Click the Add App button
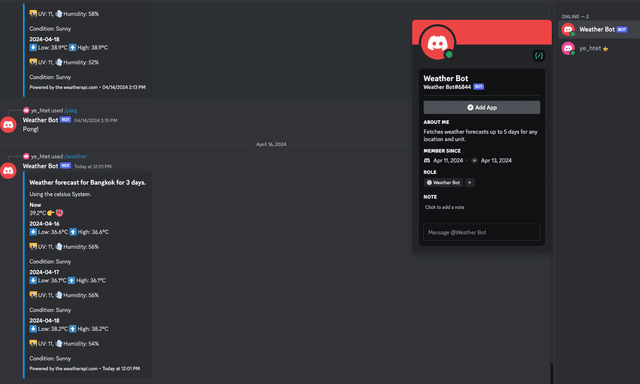Screen dimensions: 640x384 tap(482, 107)
